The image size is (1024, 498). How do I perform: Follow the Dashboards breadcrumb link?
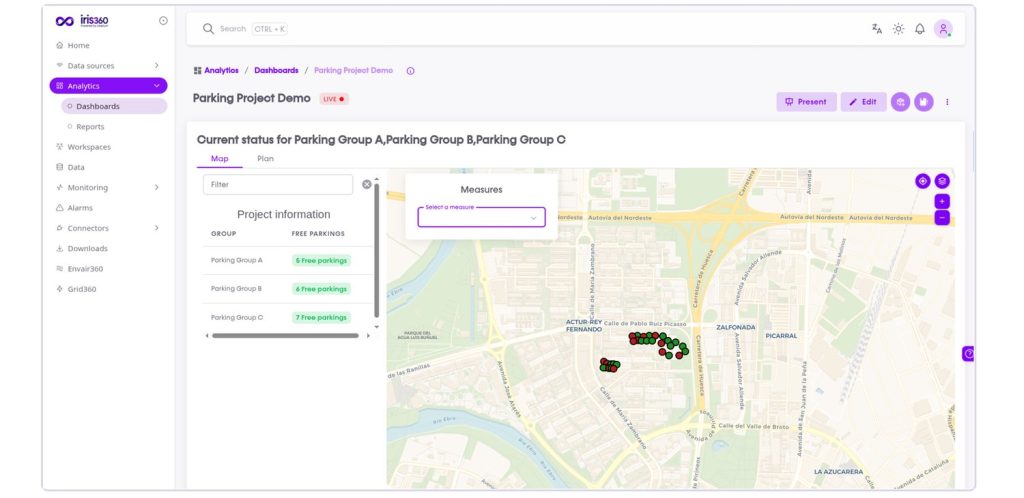[276, 70]
